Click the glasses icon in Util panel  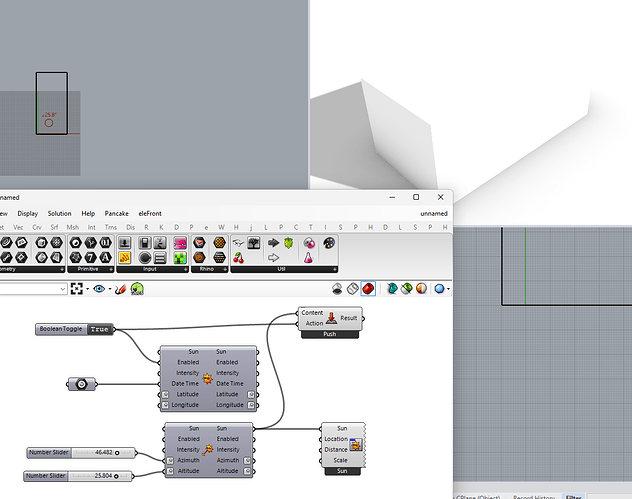[x=238, y=243]
